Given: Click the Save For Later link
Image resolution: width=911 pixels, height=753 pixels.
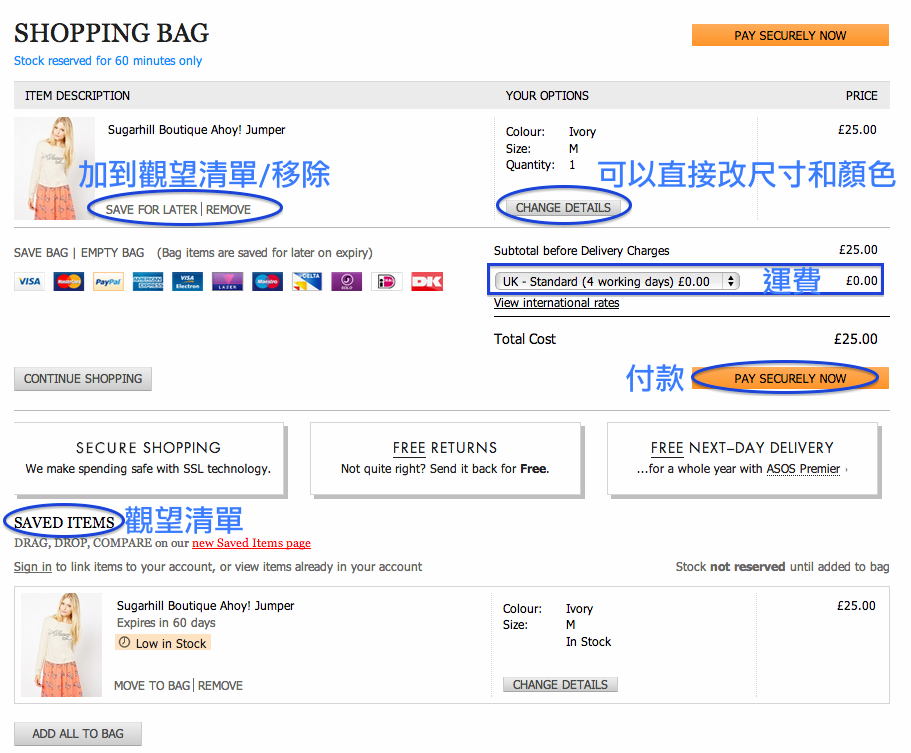Looking at the screenshot, I should coord(152,210).
